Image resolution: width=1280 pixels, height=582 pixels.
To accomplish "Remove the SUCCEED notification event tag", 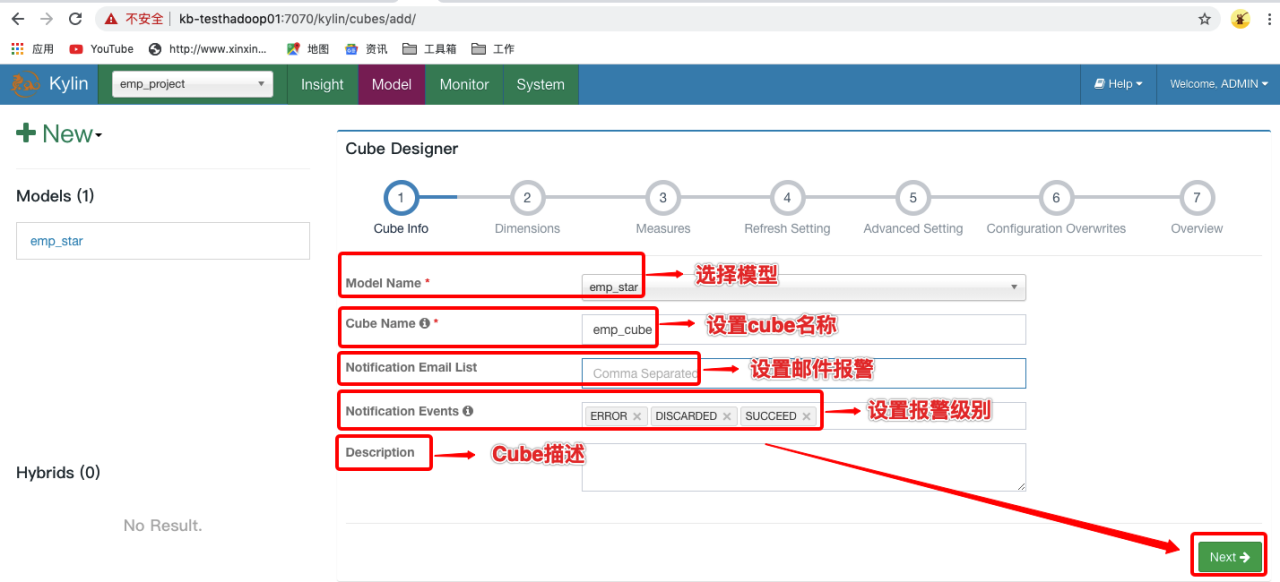I will coord(805,416).
